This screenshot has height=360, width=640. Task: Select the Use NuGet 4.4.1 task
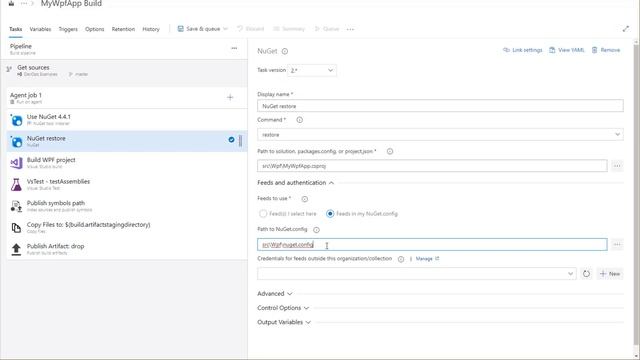[x=127, y=120]
